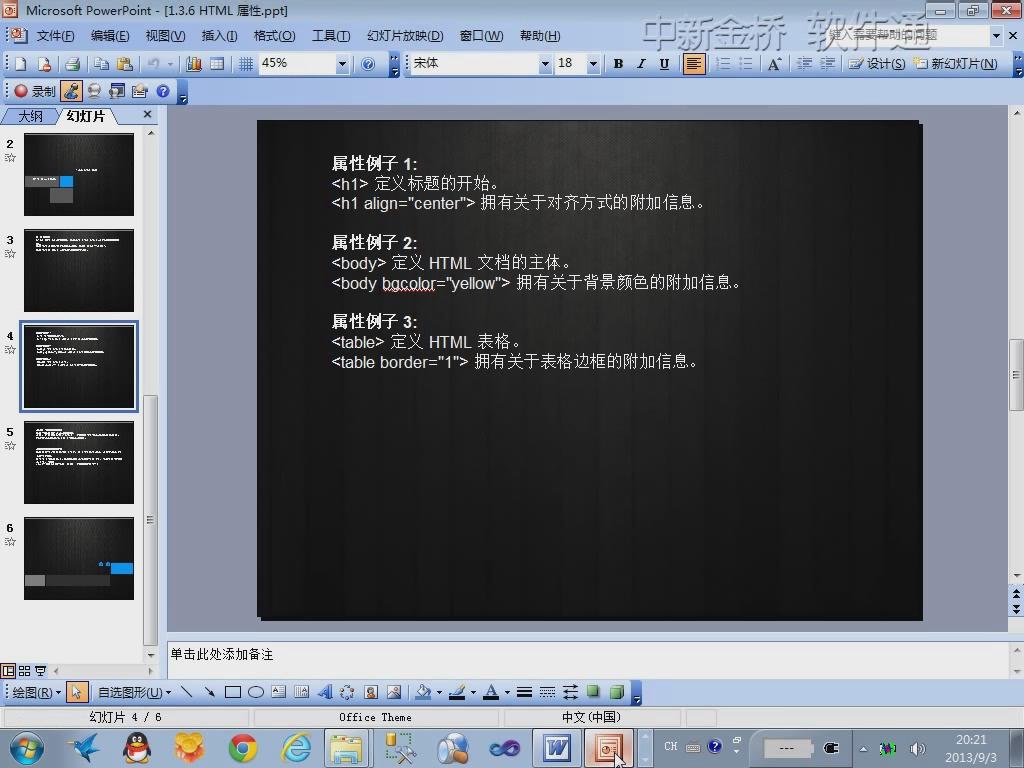Select slide 5 thumbnail

click(x=79, y=462)
